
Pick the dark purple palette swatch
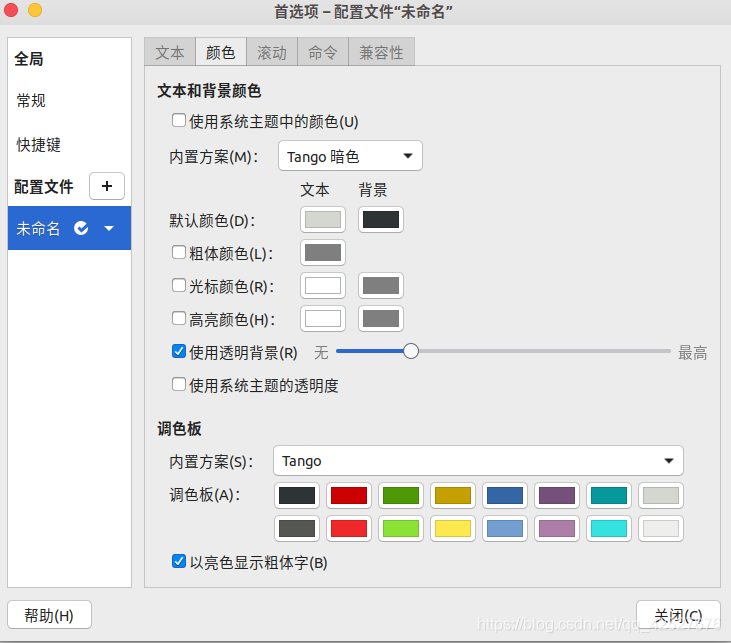click(557, 495)
